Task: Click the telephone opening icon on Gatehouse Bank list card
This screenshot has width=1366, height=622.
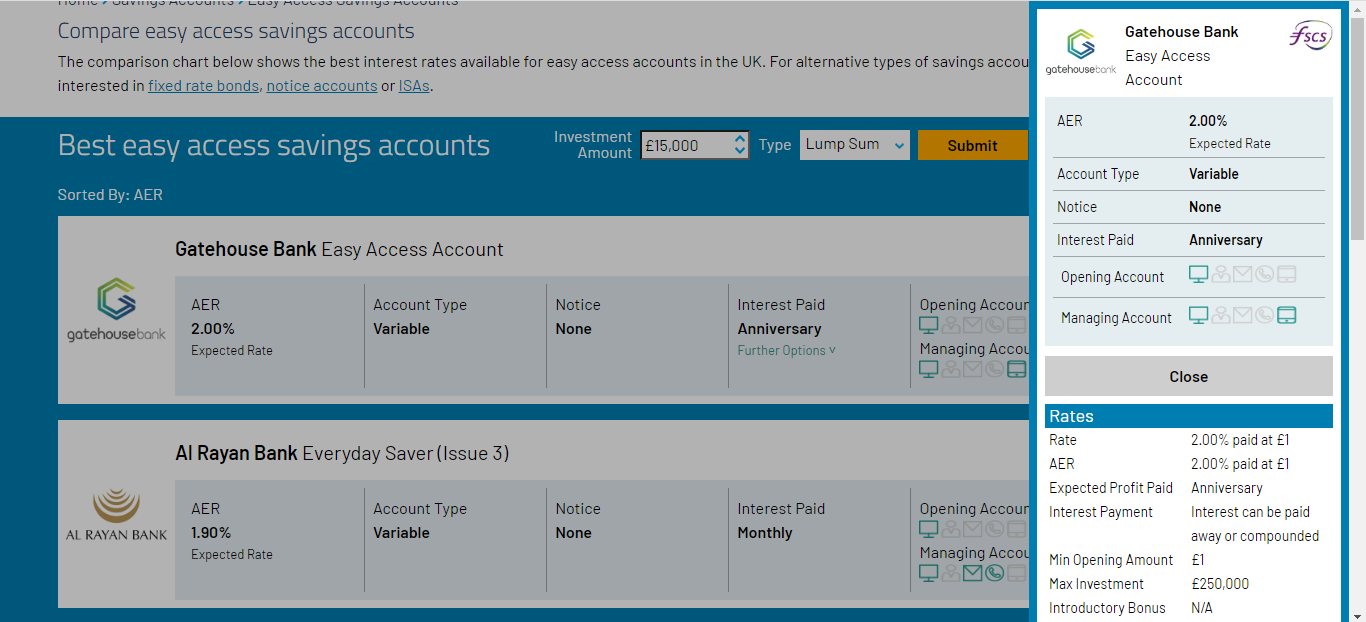Action: tap(994, 325)
